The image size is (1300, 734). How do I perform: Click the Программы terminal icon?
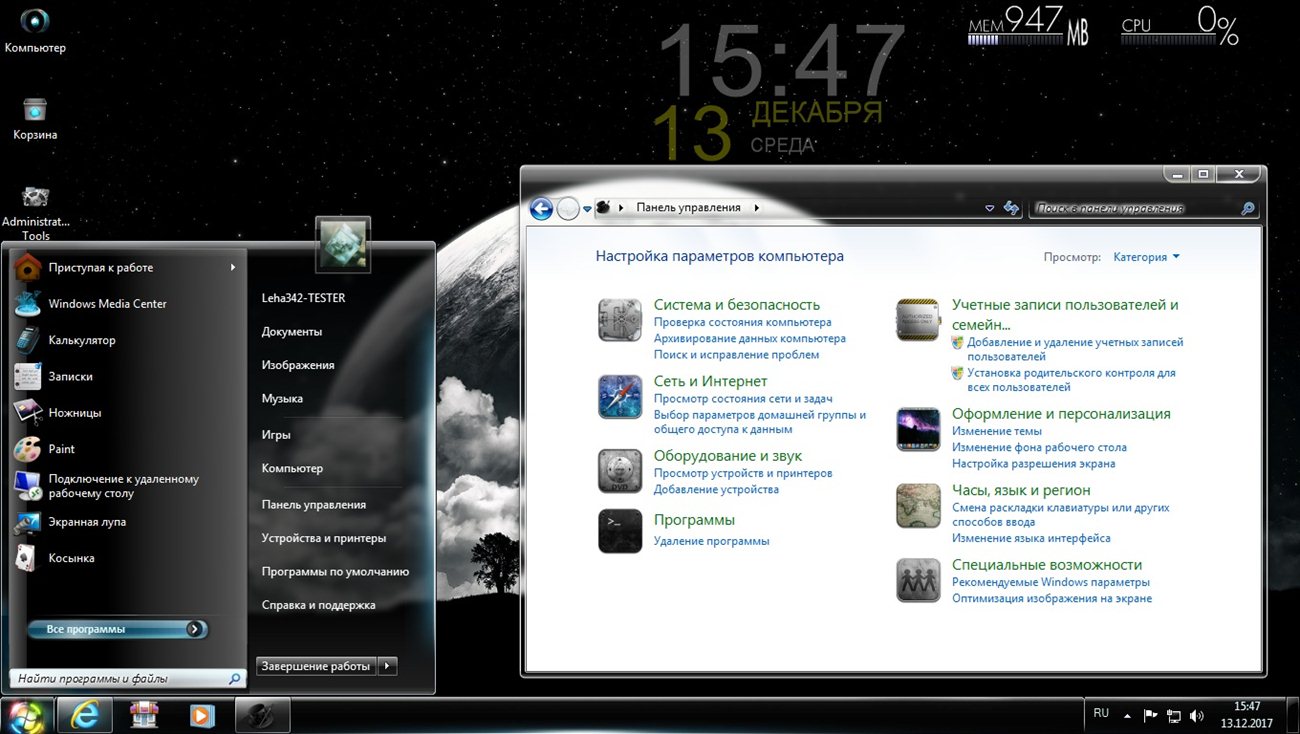[x=619, y=531]
